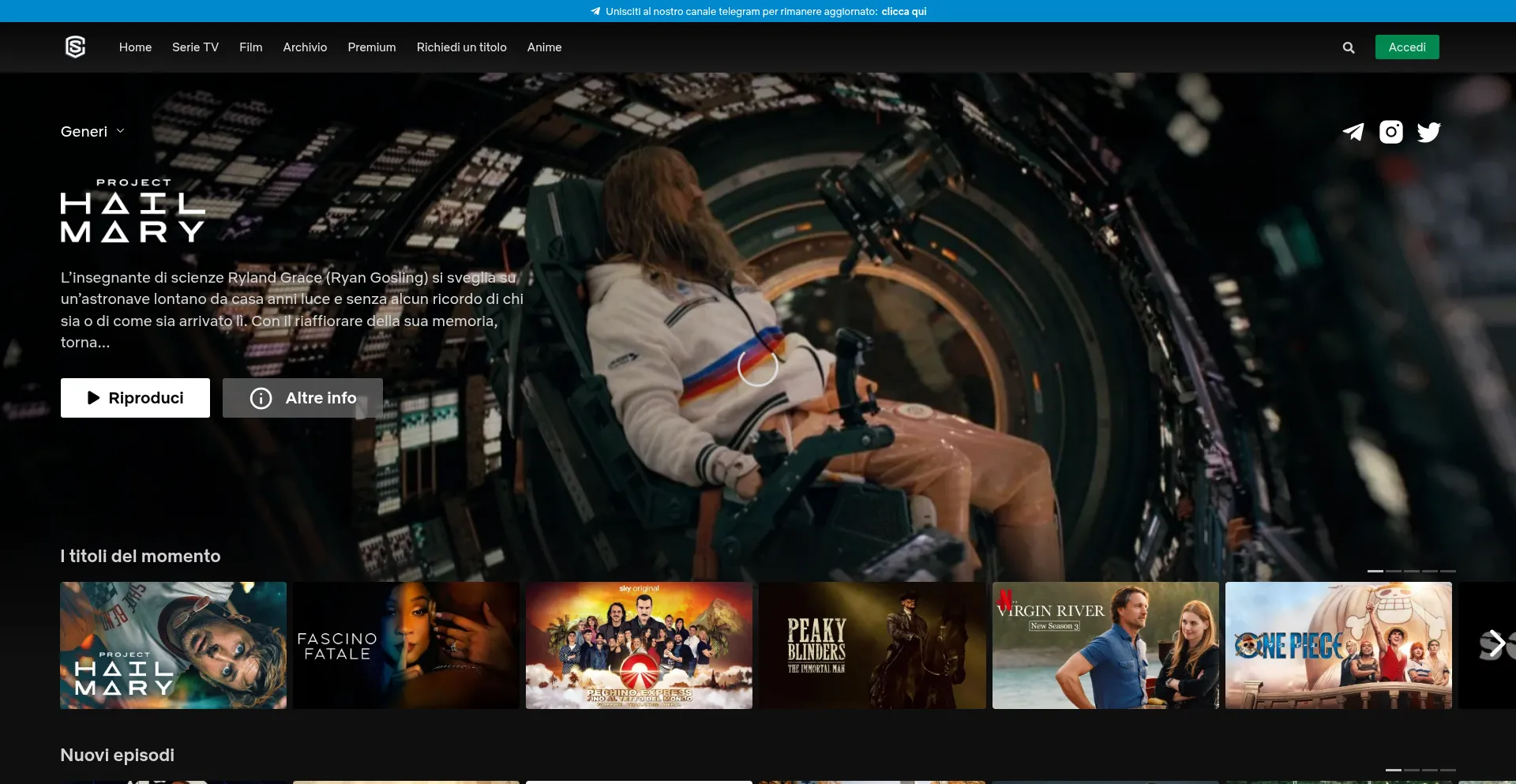Open the search magnifier icon

(1349, 47)
